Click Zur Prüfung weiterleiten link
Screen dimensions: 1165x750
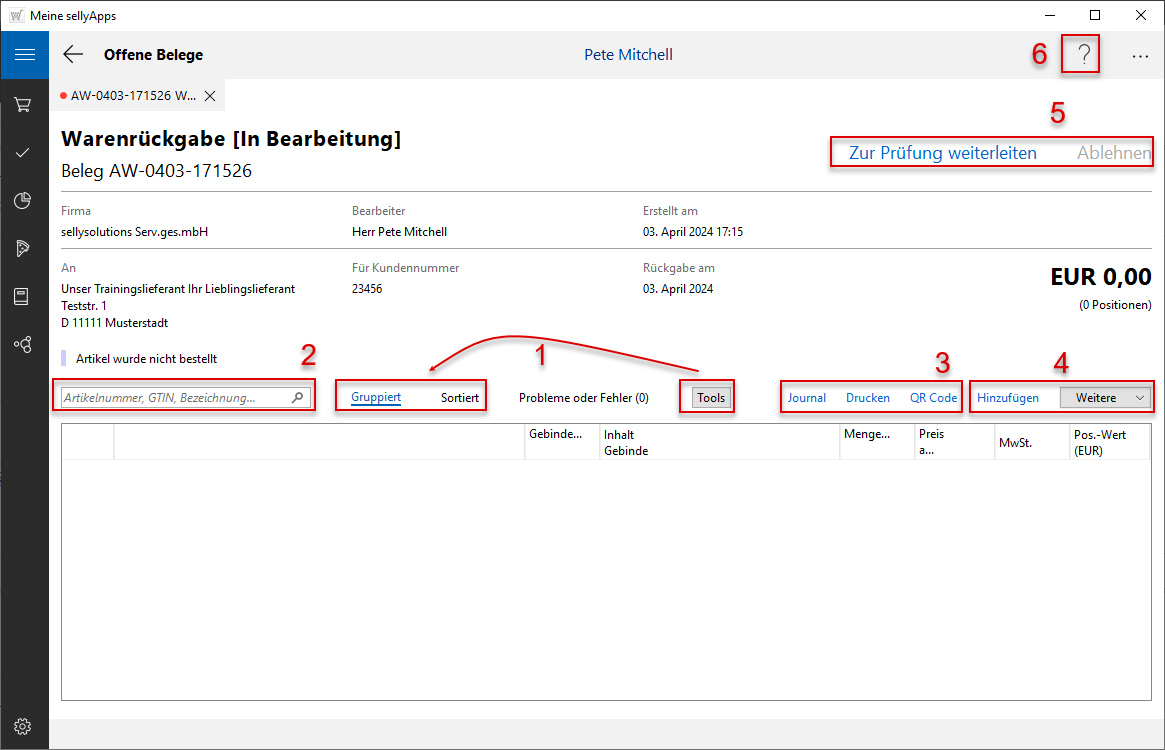(942, 154)
